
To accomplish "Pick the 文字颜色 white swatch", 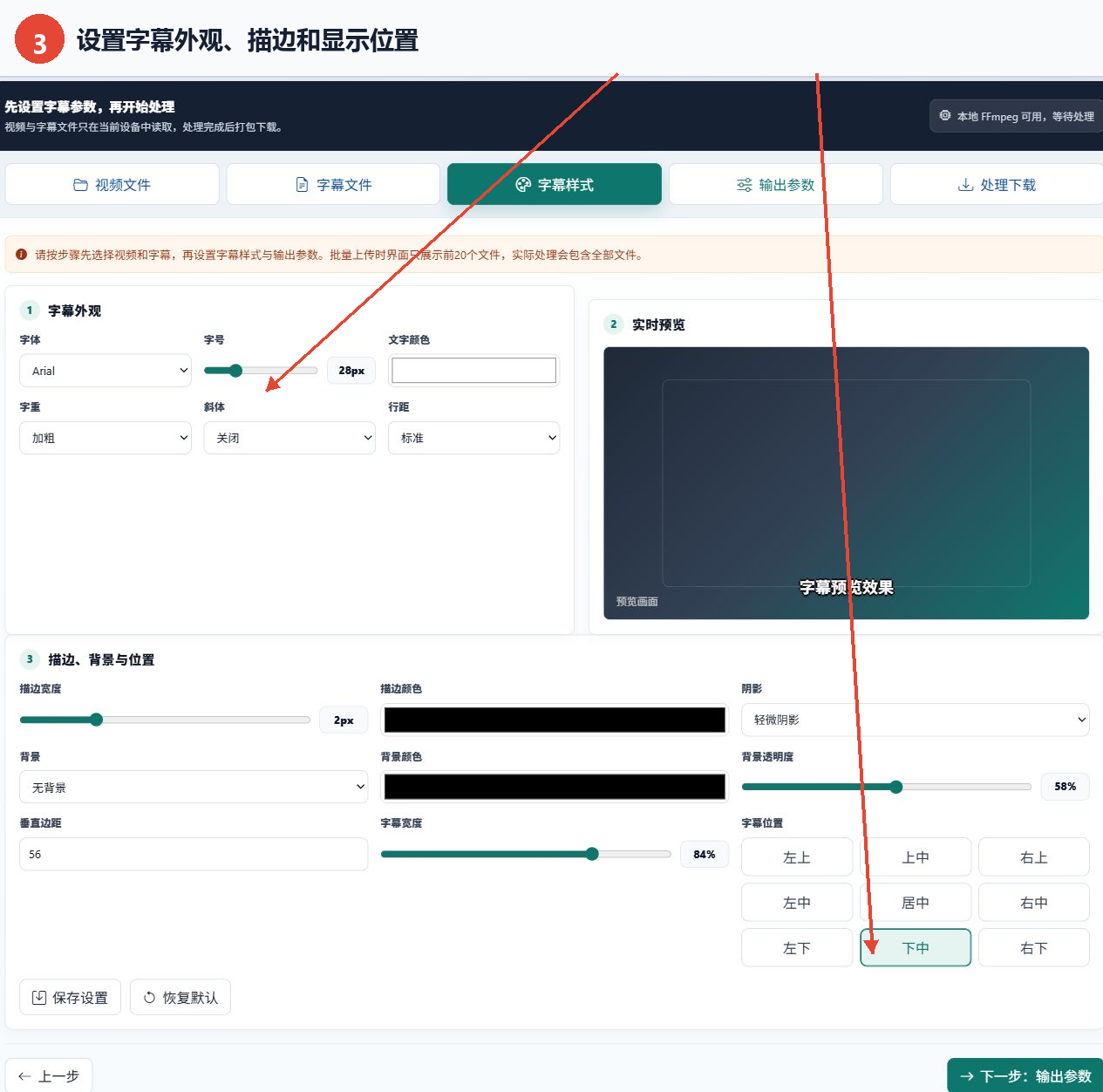I will (x=473, y=371).
